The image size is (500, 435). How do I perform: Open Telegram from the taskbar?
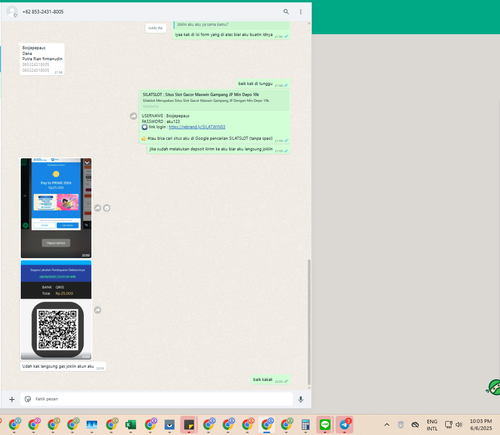[x=344, y=425]
